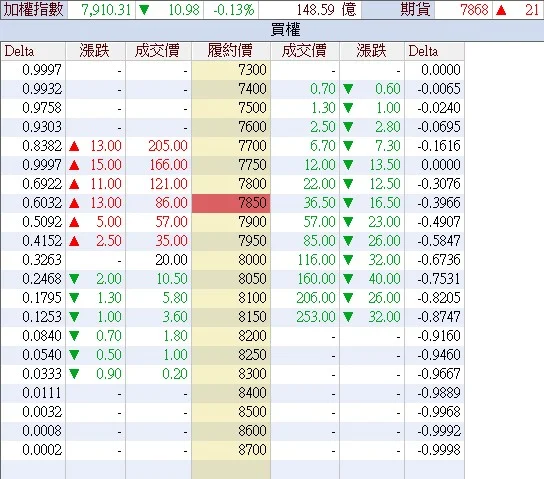The image size is (544, 479).
Task: Click call trade price 35.00
Action: tap(171, 241)
